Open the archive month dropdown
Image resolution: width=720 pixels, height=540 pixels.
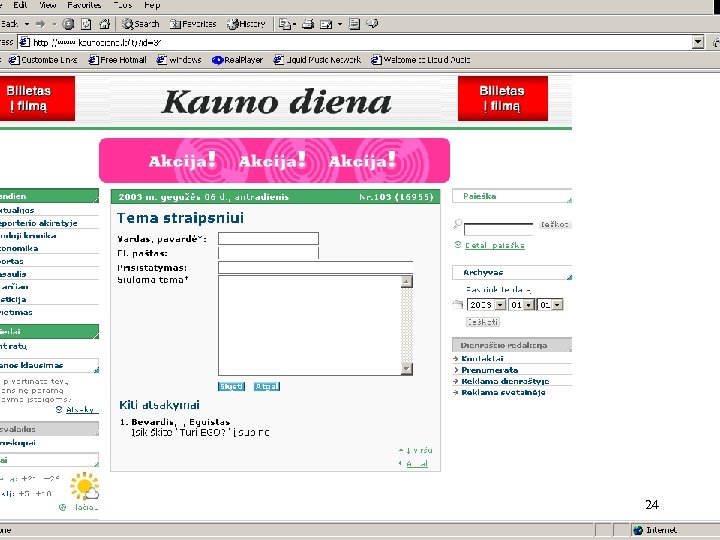pos(529,305)
